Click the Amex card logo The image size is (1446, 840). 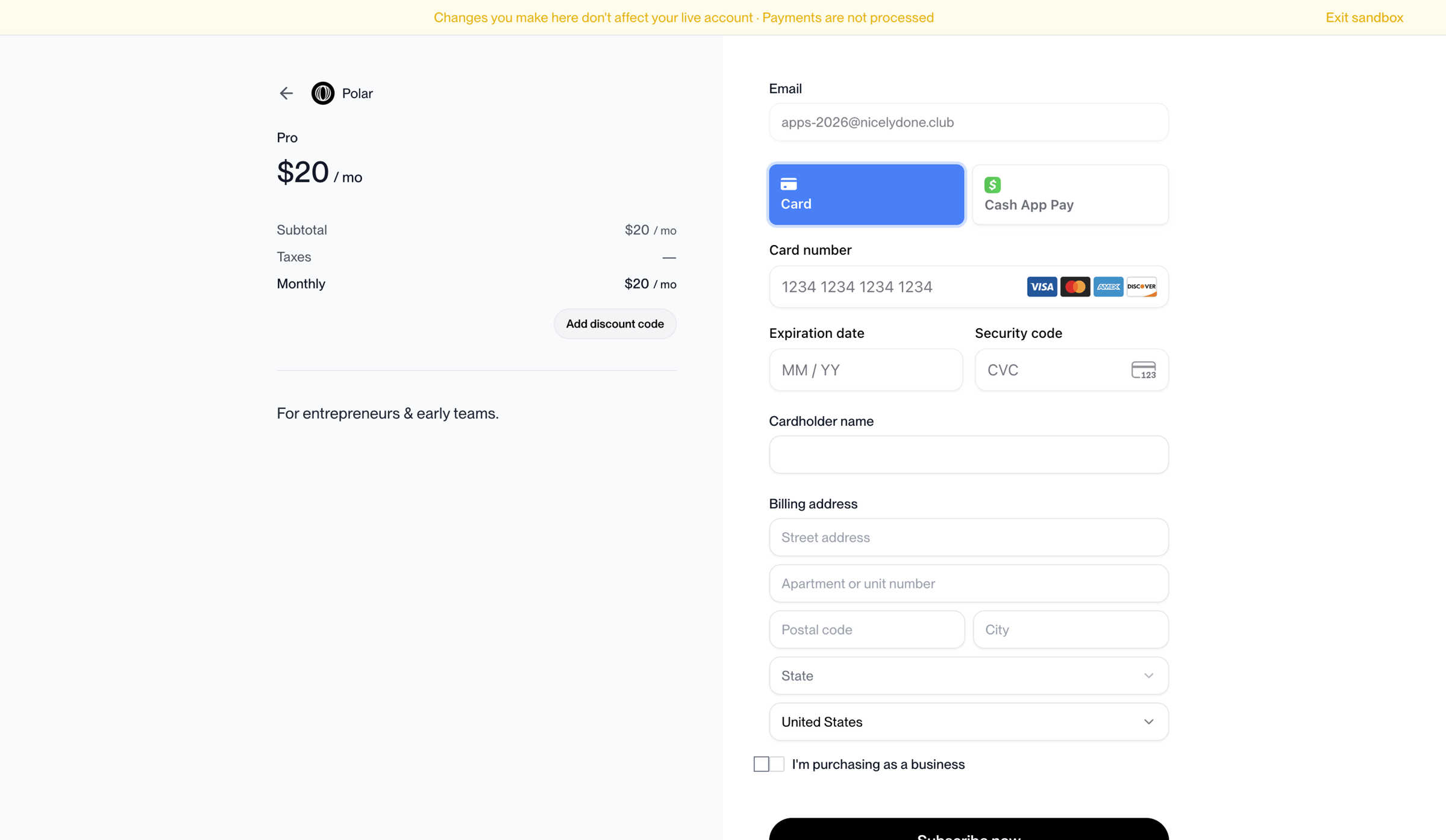tap(1108, 287)
